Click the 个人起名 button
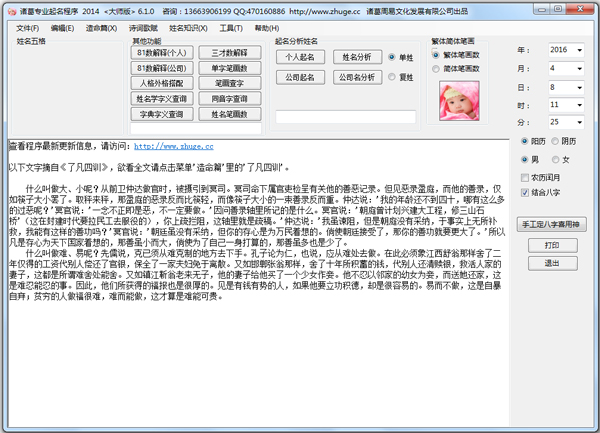 (299, 57)
